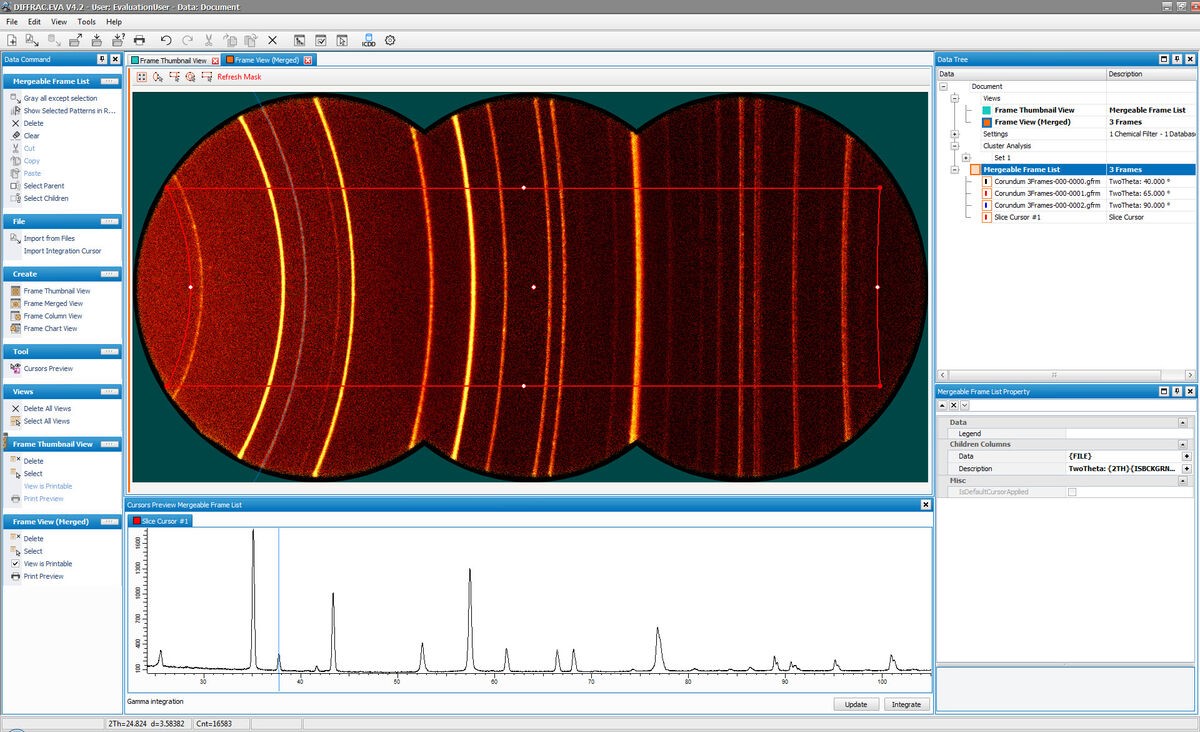Collapse the Cluster Analysis tree node
Viewport: 1200px width, 732px height.
955,146
